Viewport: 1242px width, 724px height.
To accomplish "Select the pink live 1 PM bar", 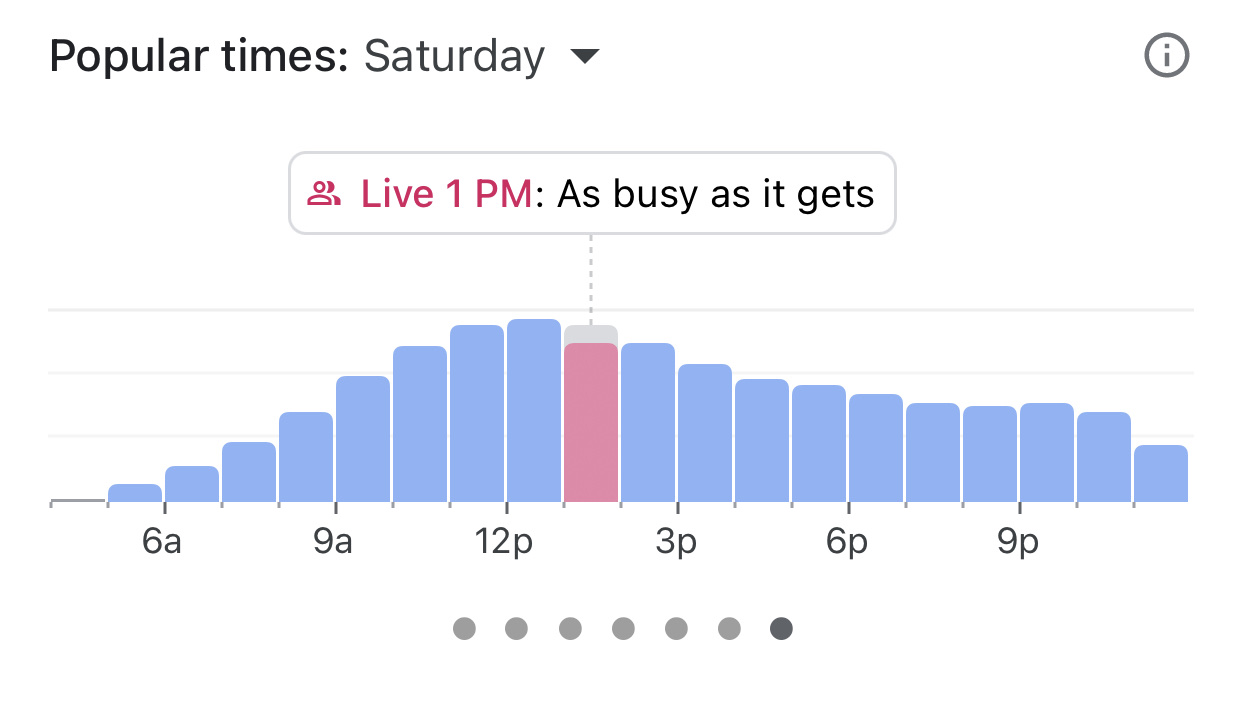I will tap(591, 421).
